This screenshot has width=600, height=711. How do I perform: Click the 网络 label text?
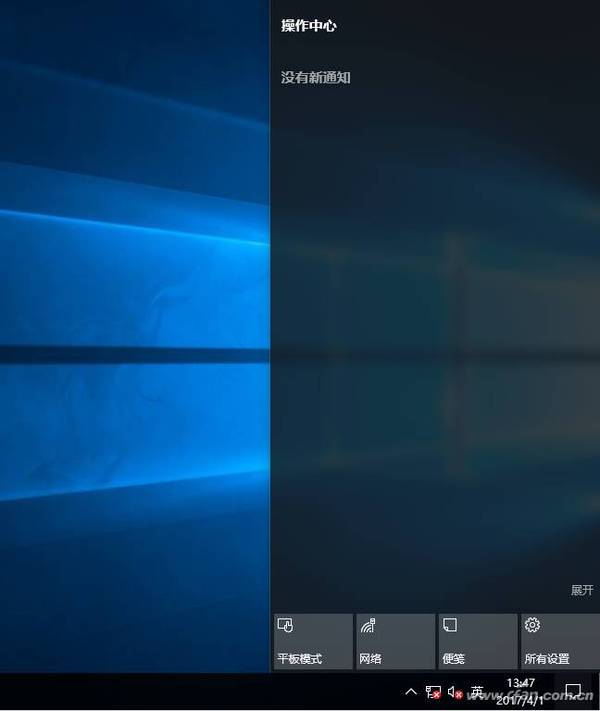(370, 659)
